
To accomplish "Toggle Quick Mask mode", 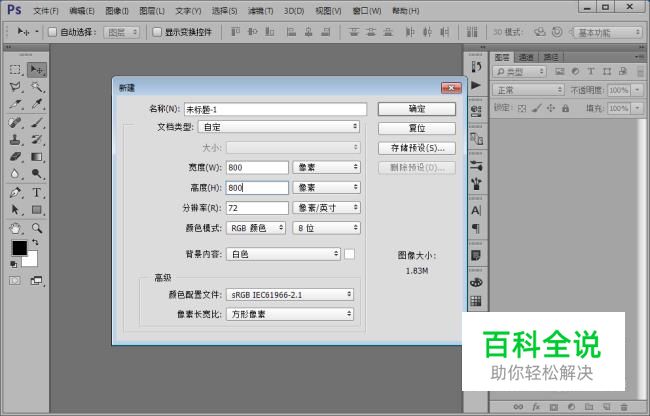I will tap(15, 281).
